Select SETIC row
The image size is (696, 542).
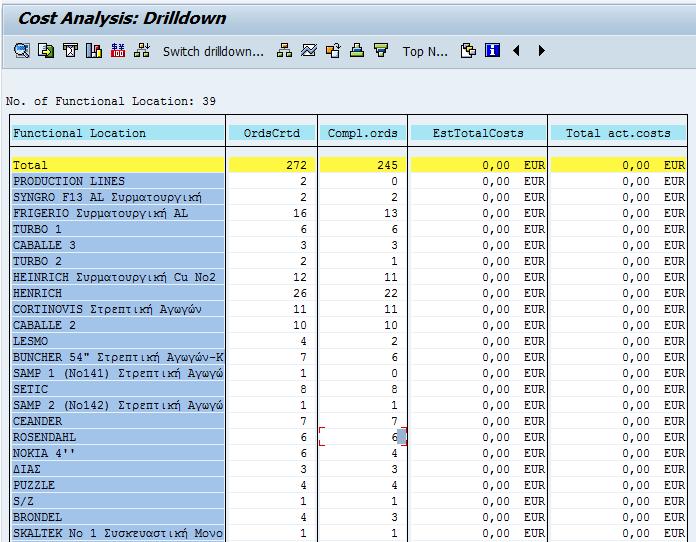(x=118, y=389)
